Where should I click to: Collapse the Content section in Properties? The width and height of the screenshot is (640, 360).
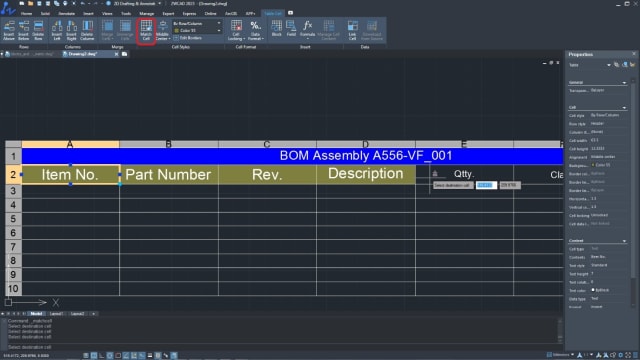(x=624, y=241)
